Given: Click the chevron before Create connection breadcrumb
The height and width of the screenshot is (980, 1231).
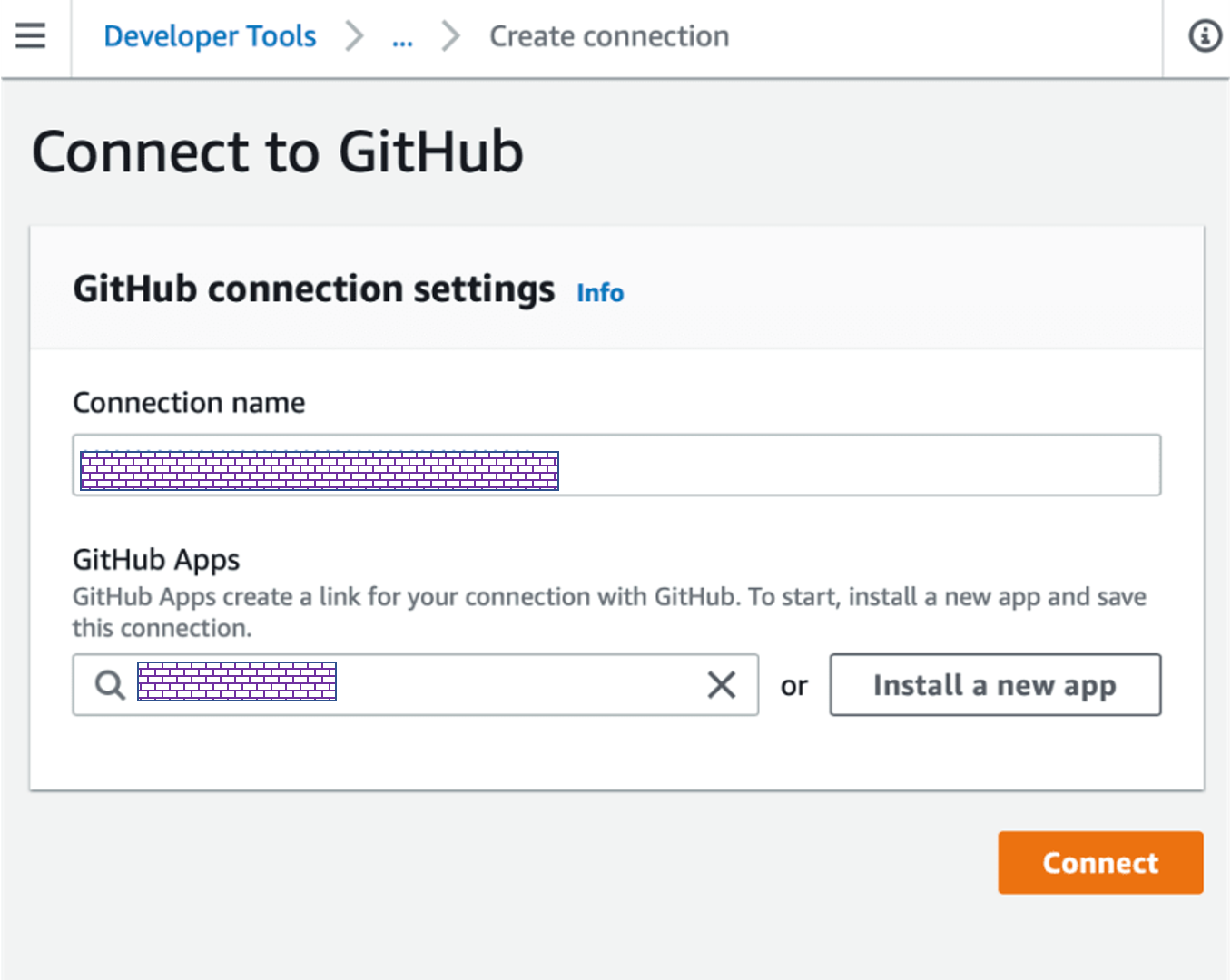Looking at the screenshot, I should [x=450, y=36].
